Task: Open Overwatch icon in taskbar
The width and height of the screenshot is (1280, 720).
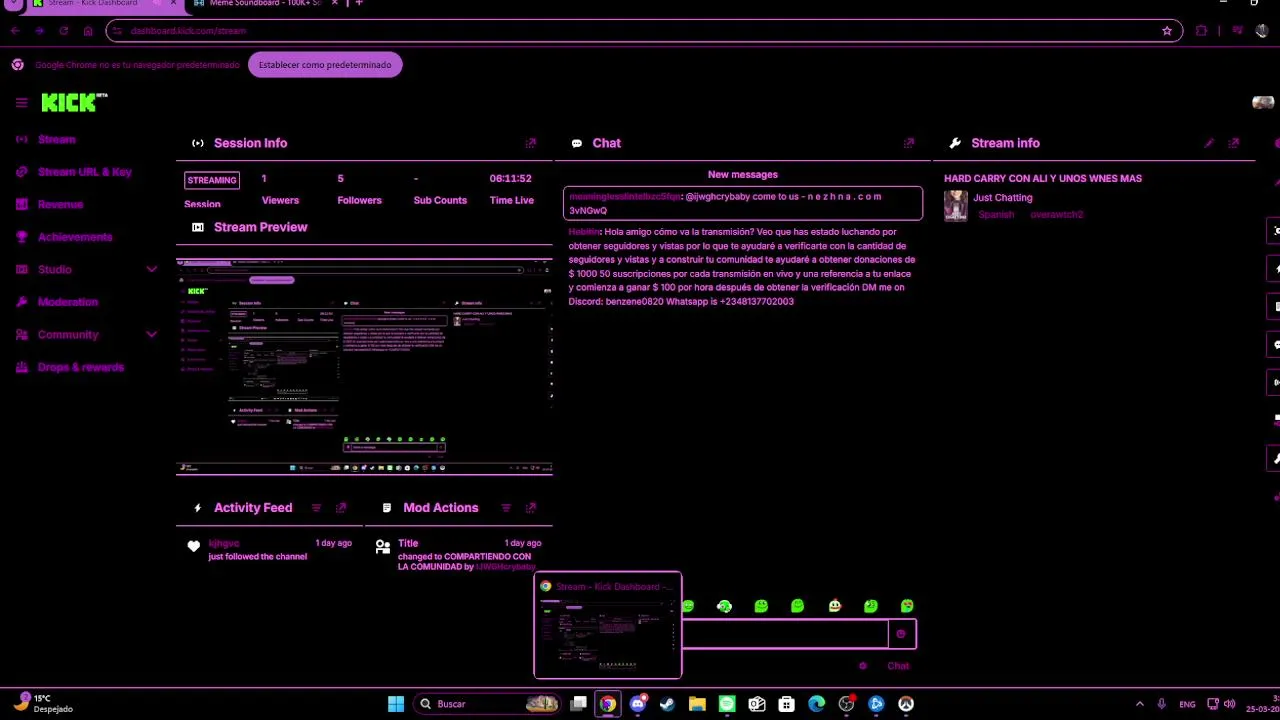Action: point(906,704)
